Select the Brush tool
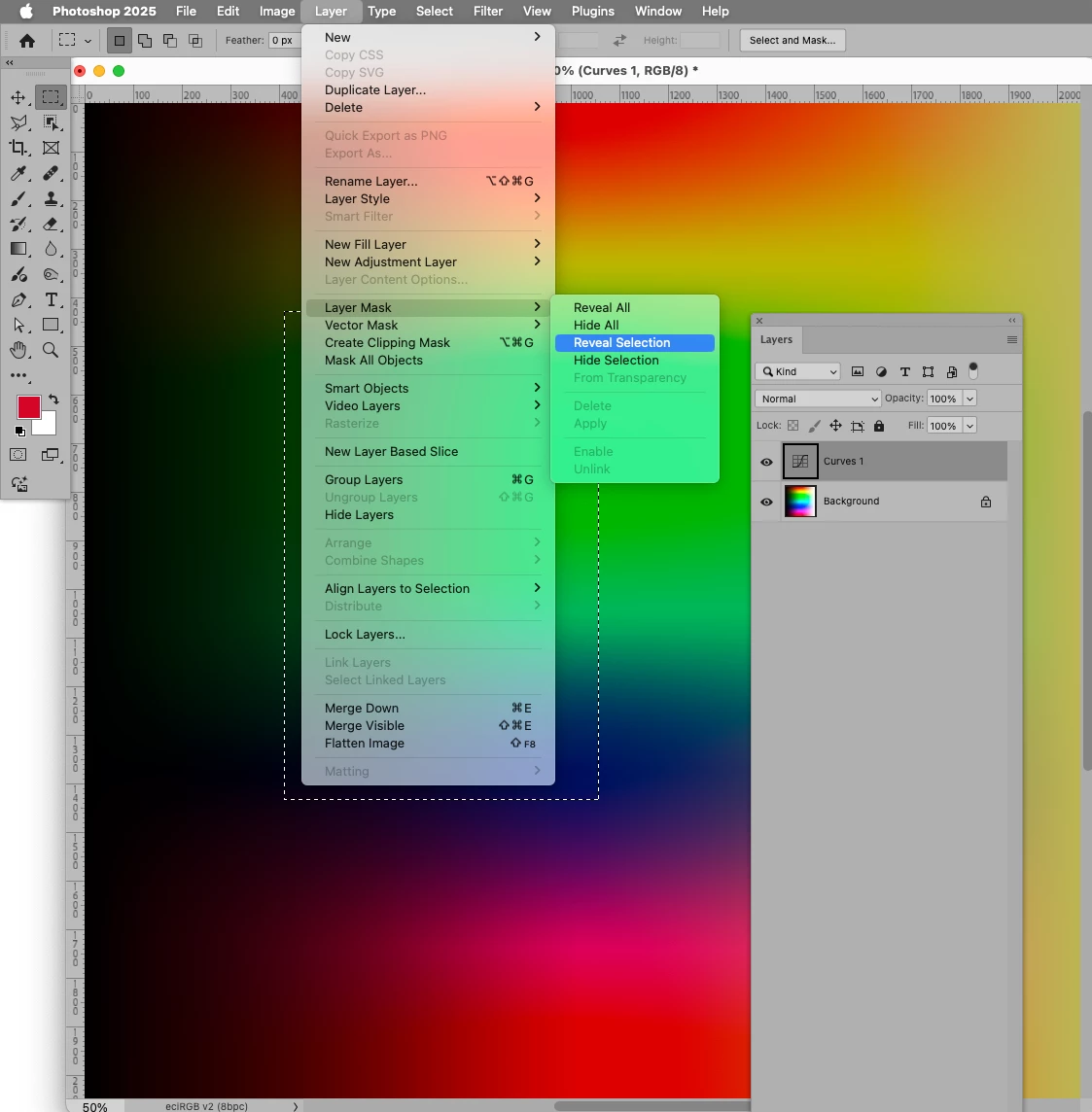 pyautogui.click(x=18, y=198)
